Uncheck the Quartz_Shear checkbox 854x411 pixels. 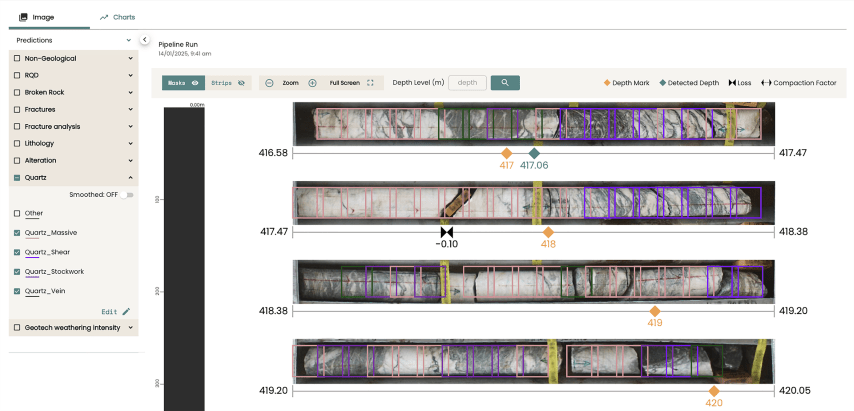point(17,252)
